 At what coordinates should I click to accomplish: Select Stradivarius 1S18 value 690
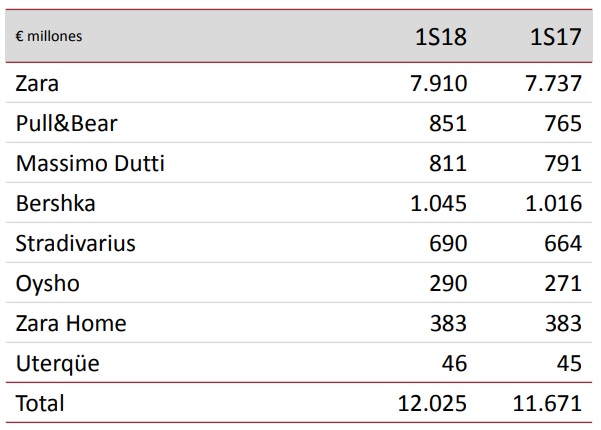(448, 244)
